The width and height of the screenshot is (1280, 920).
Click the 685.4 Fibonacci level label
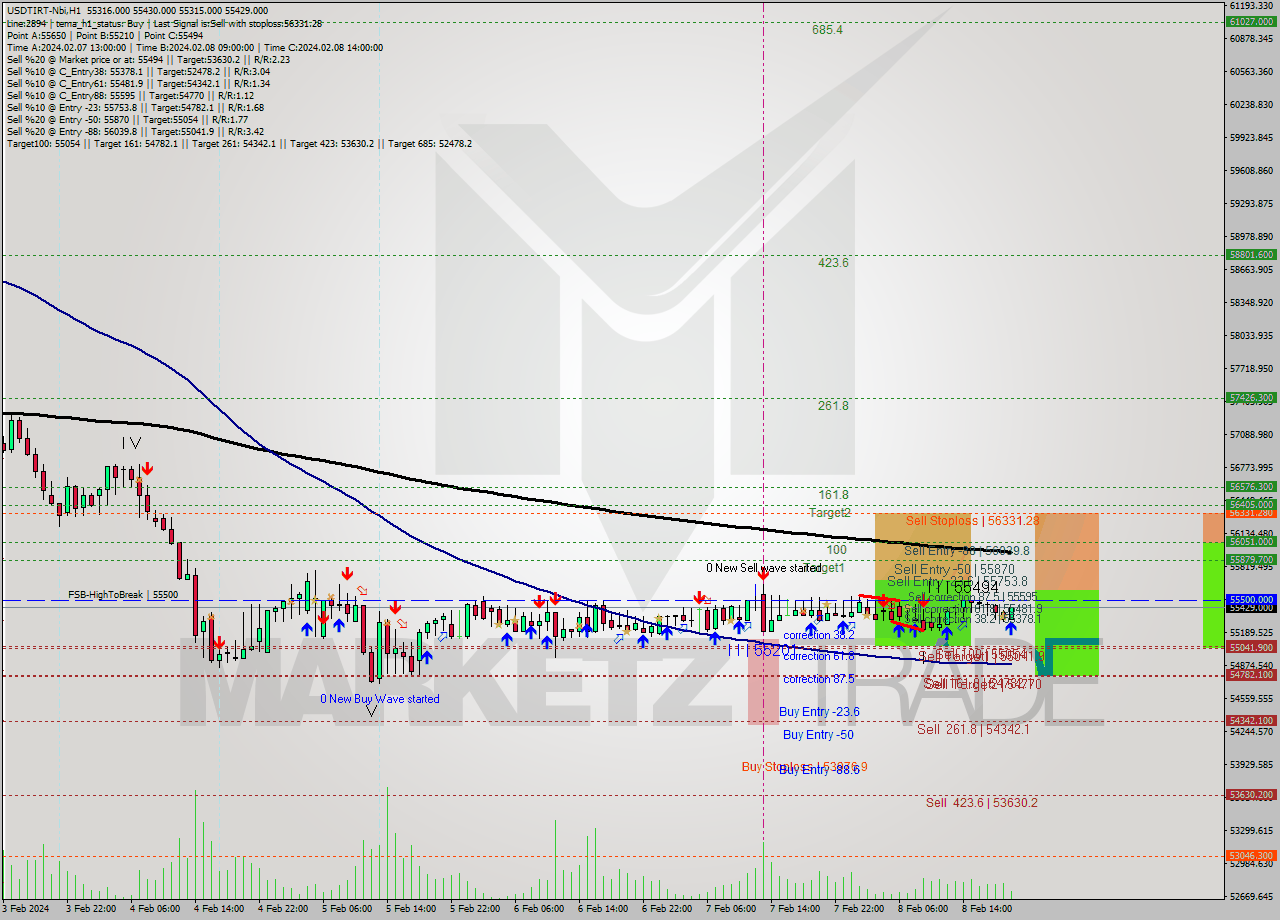(827, 30)
